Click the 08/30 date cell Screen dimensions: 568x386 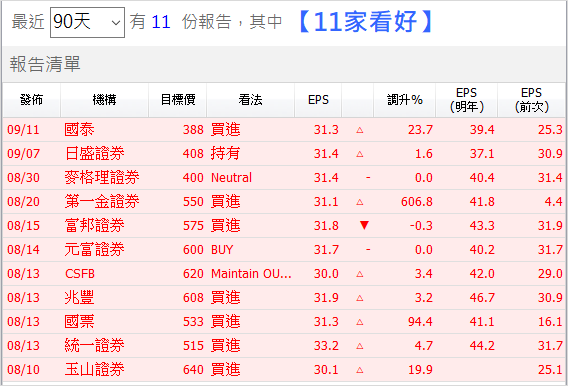[23, 177]
